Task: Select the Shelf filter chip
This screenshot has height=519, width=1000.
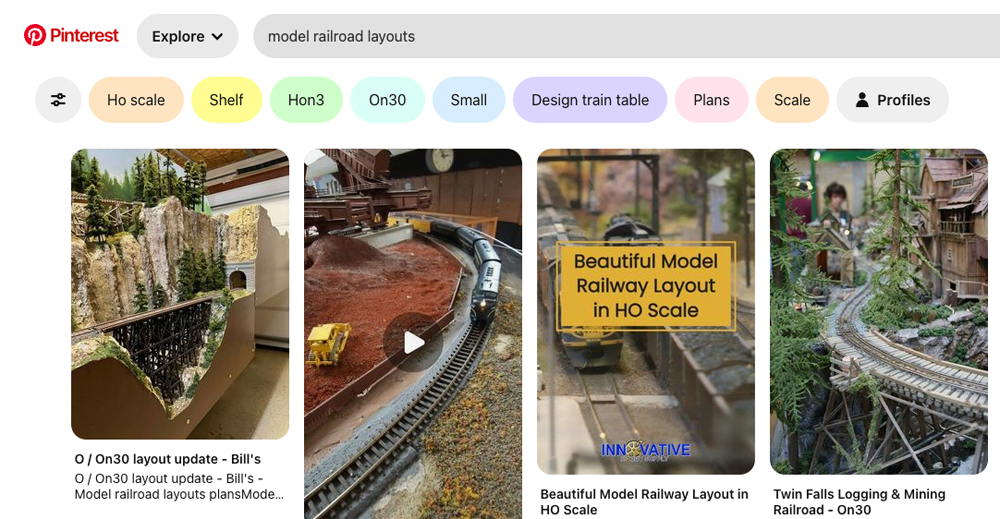Action: (x=226, y=100)
